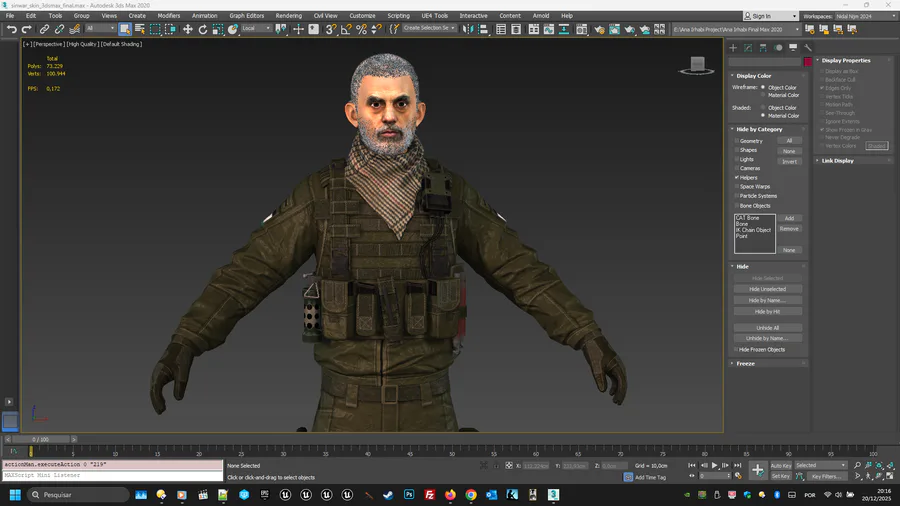Click the Auto Key button
Screen dimensions: 900x506
781,466
